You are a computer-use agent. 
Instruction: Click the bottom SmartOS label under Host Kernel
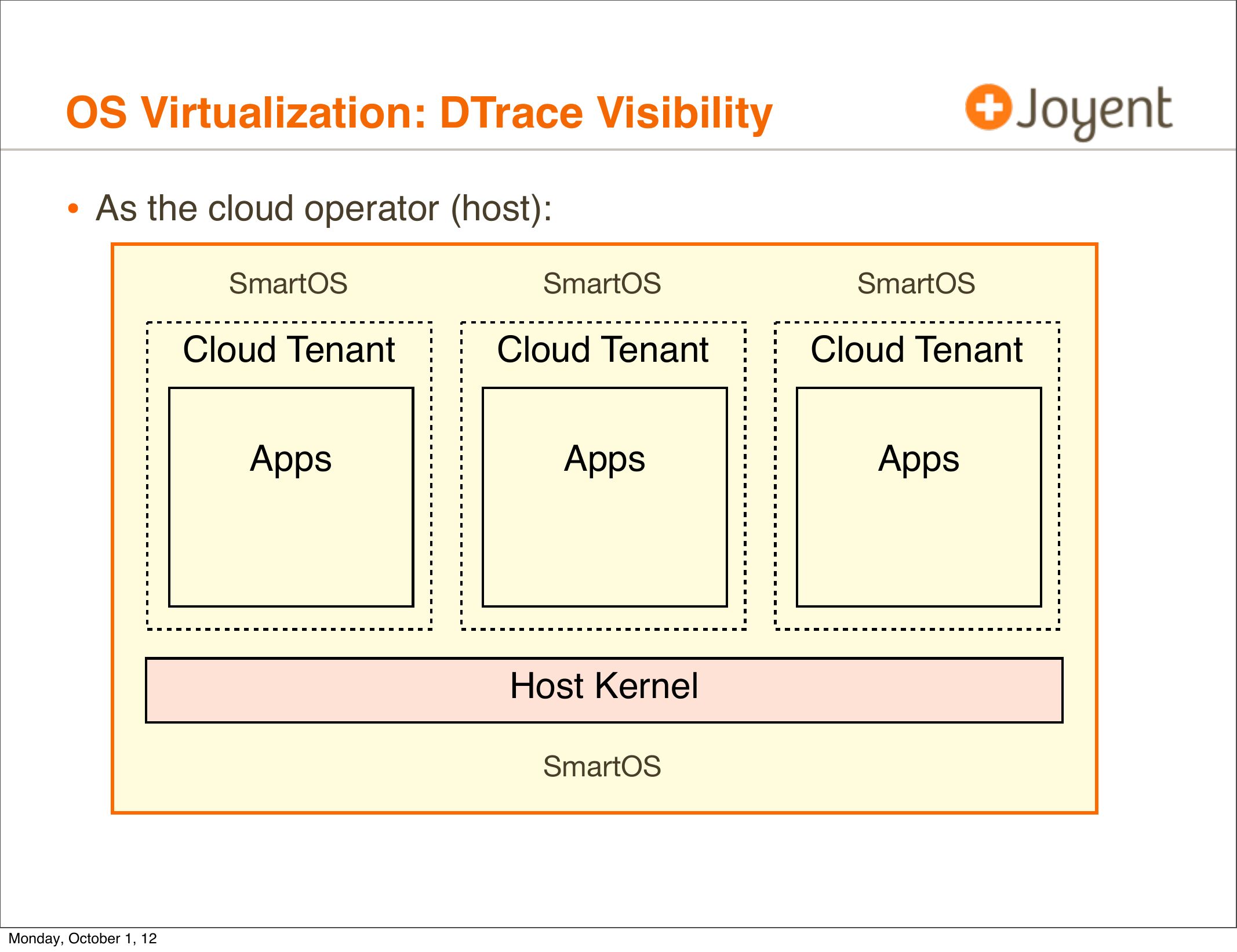tap(602, 766)
